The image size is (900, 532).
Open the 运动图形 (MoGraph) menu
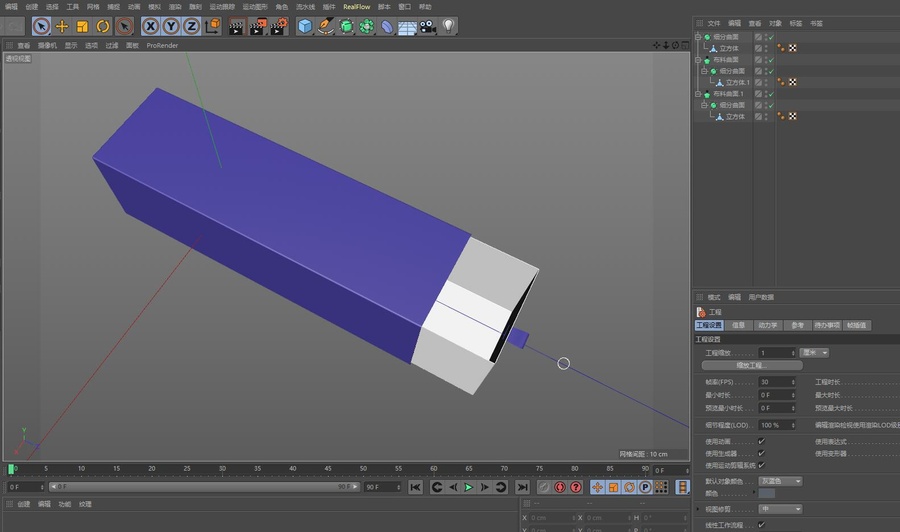point(255,7)
